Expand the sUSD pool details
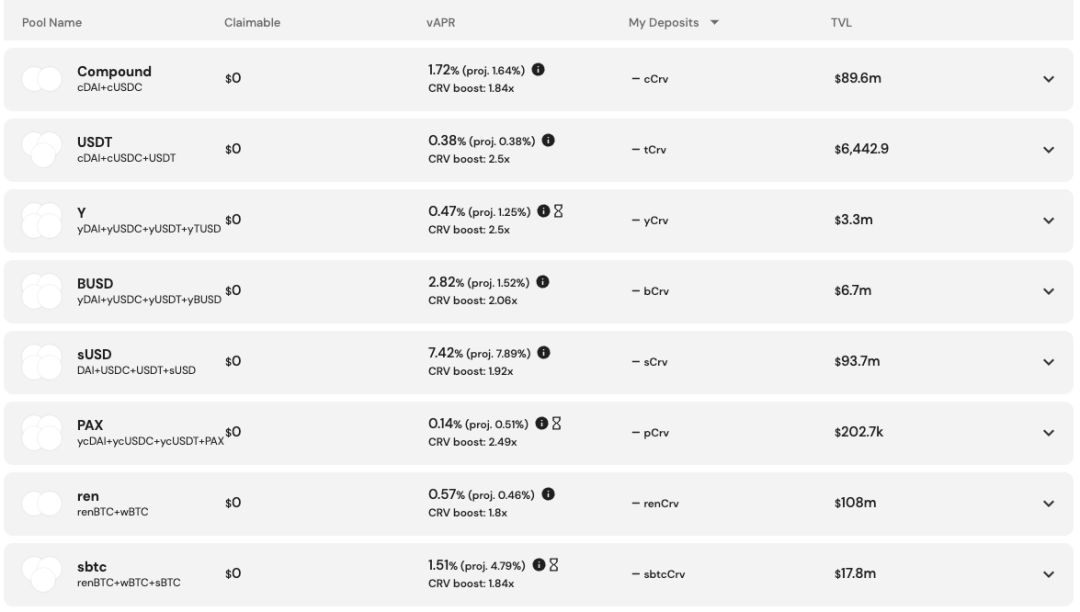This screenshot has height=612, width=1080. coord(1048,362)
